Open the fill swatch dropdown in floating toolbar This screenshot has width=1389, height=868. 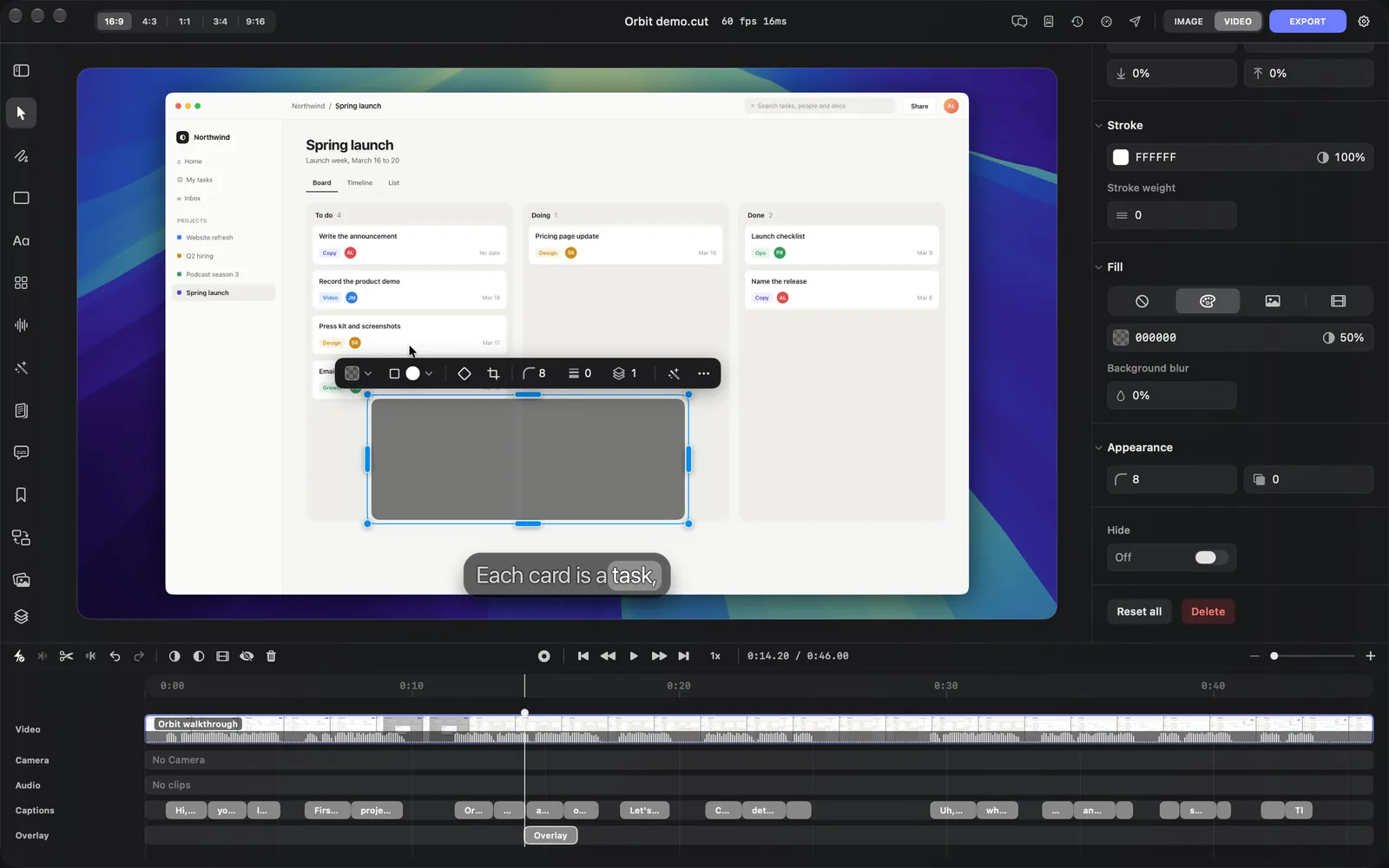(359, 373)
